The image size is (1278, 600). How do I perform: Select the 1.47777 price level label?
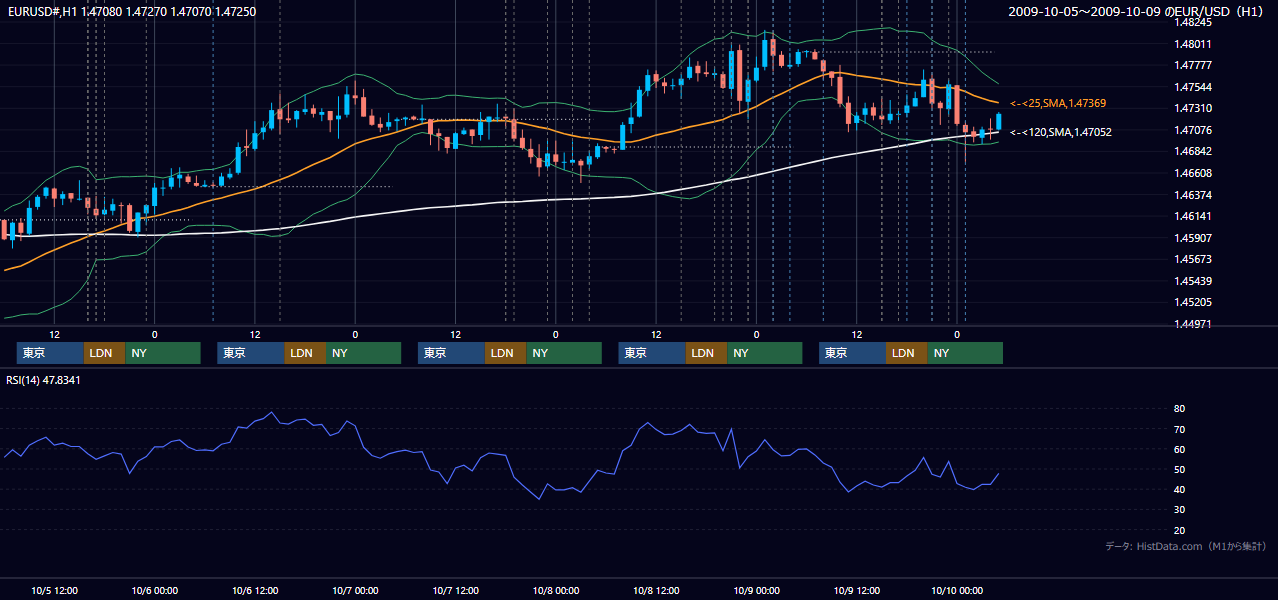[x=1193, y=65]
